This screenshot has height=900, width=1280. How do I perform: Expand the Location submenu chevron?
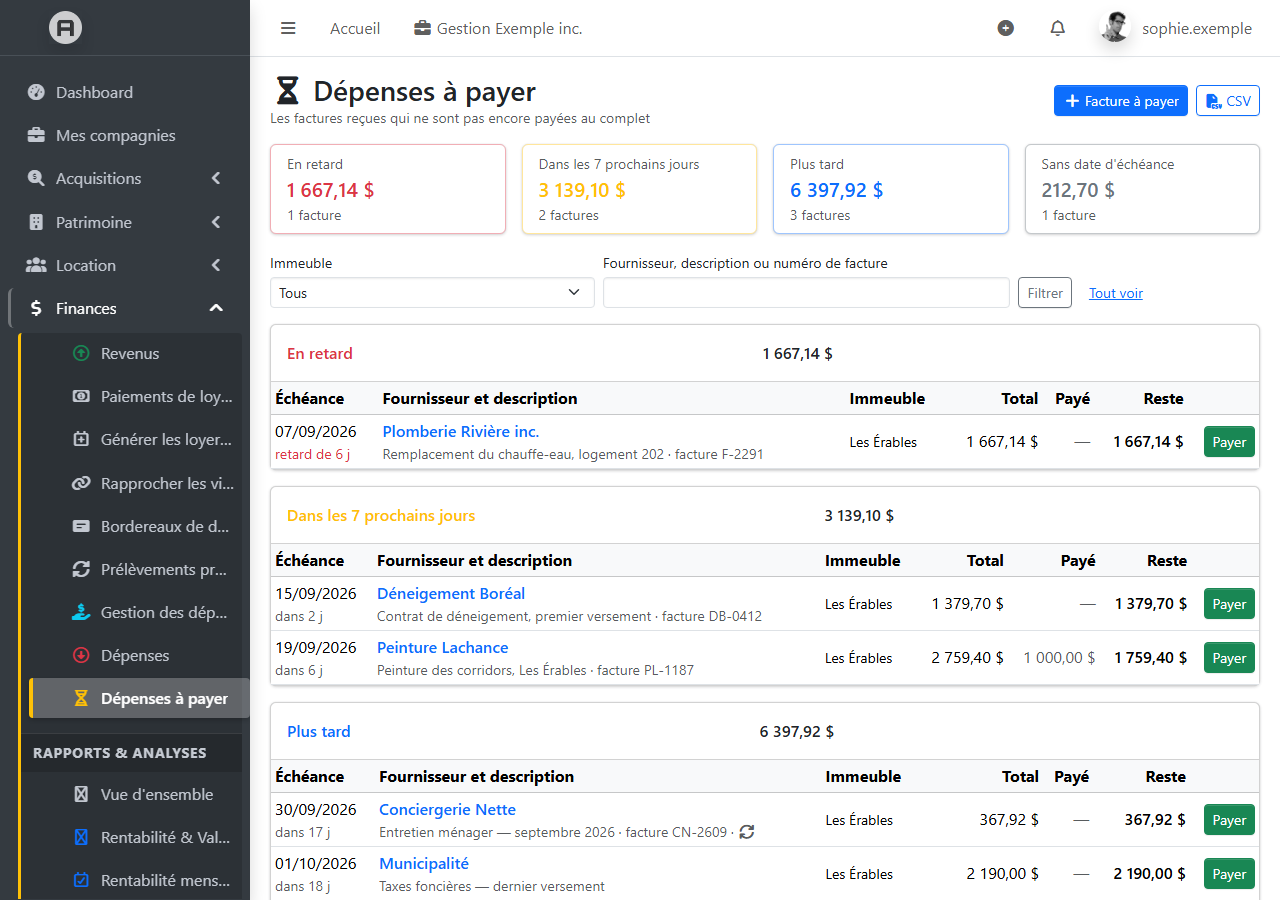216,265
